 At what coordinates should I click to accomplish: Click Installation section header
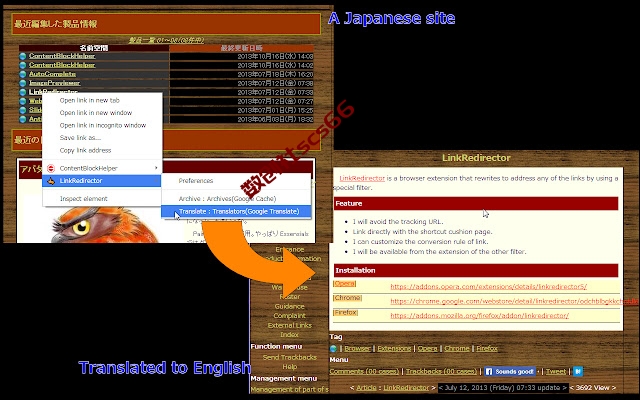(x=476, y=270)
